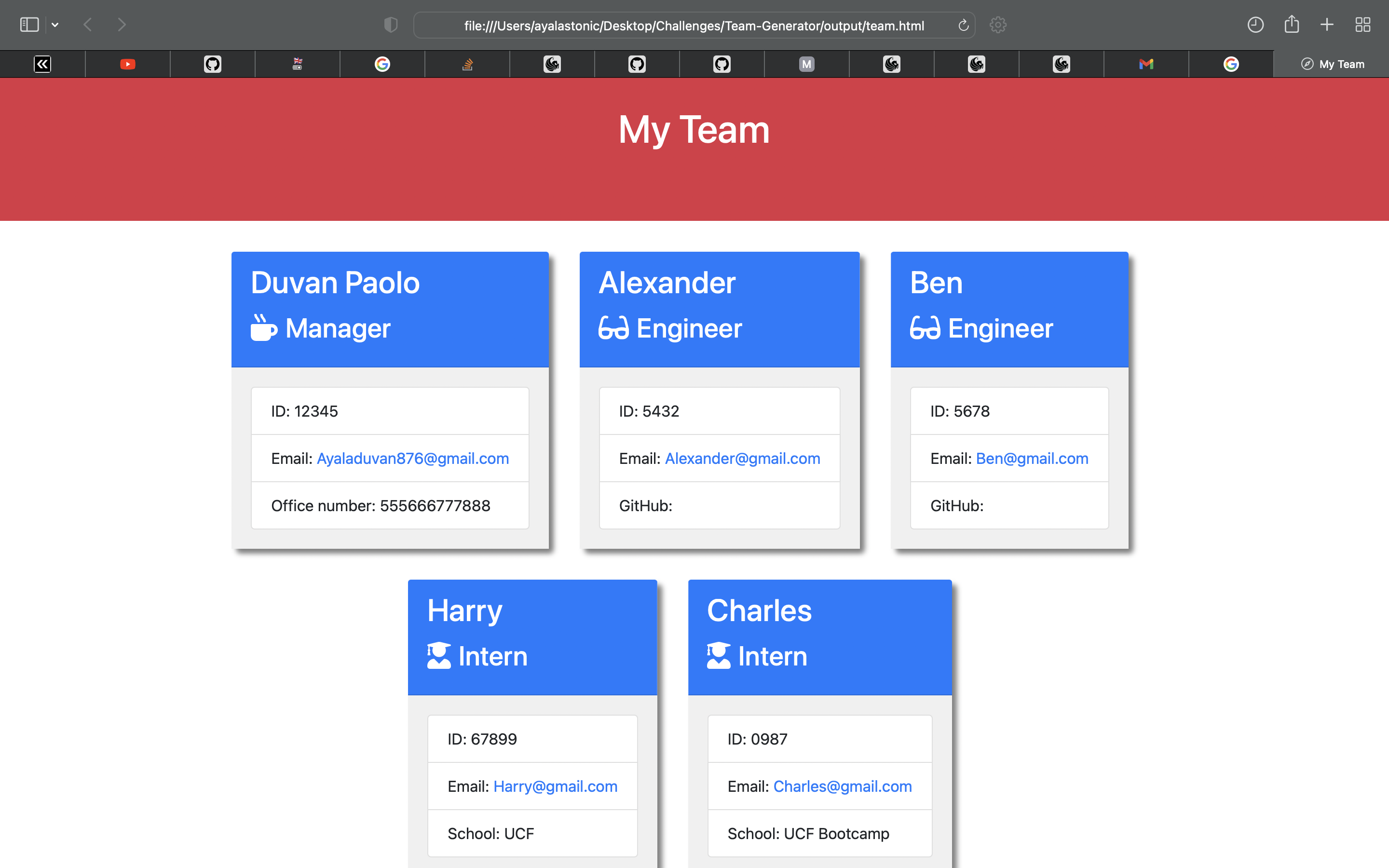The height and width of the screenshot is (868, 1389).
Task: Collapse the pinned tabs with the double-chevron icon
Action: click(42, 64)
